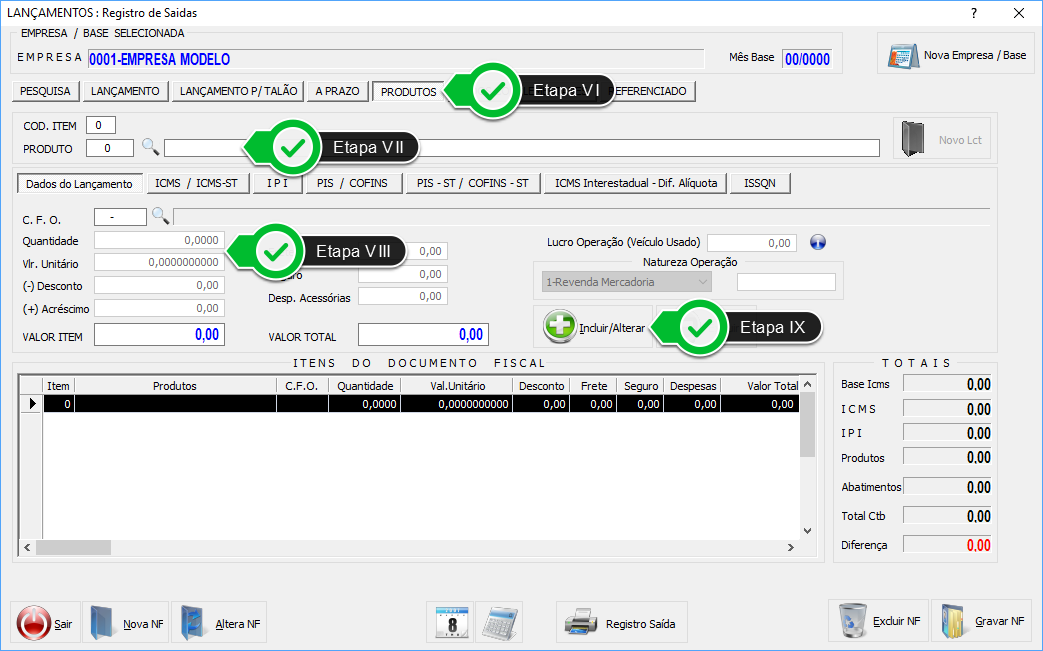This screenshot has height=651, width=1043.
Task: Click the blue info icon beside Lucro Operação
Action: pyautogui.click(x=817, y=242)
